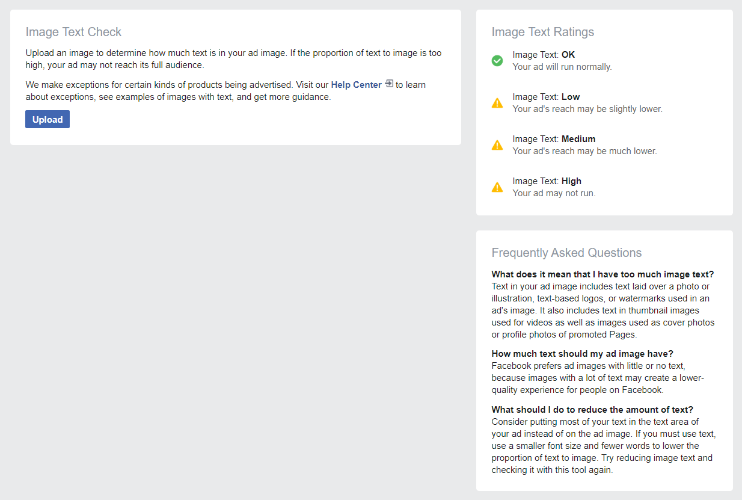The height and width of the screenshot is (500, 742).
Task: Click the answer starting 'Facebook prefers ad images'
Action: 598,378
